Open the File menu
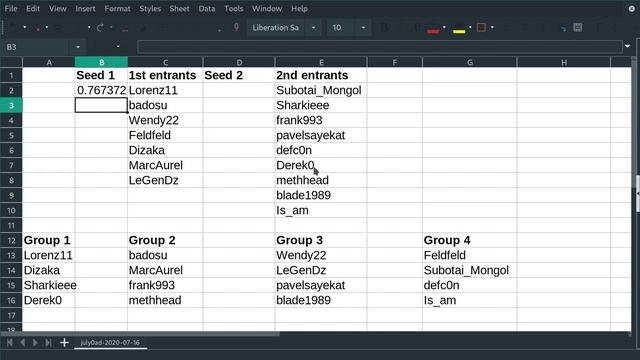Screen dimensions: 640x360 pos(11,9)
